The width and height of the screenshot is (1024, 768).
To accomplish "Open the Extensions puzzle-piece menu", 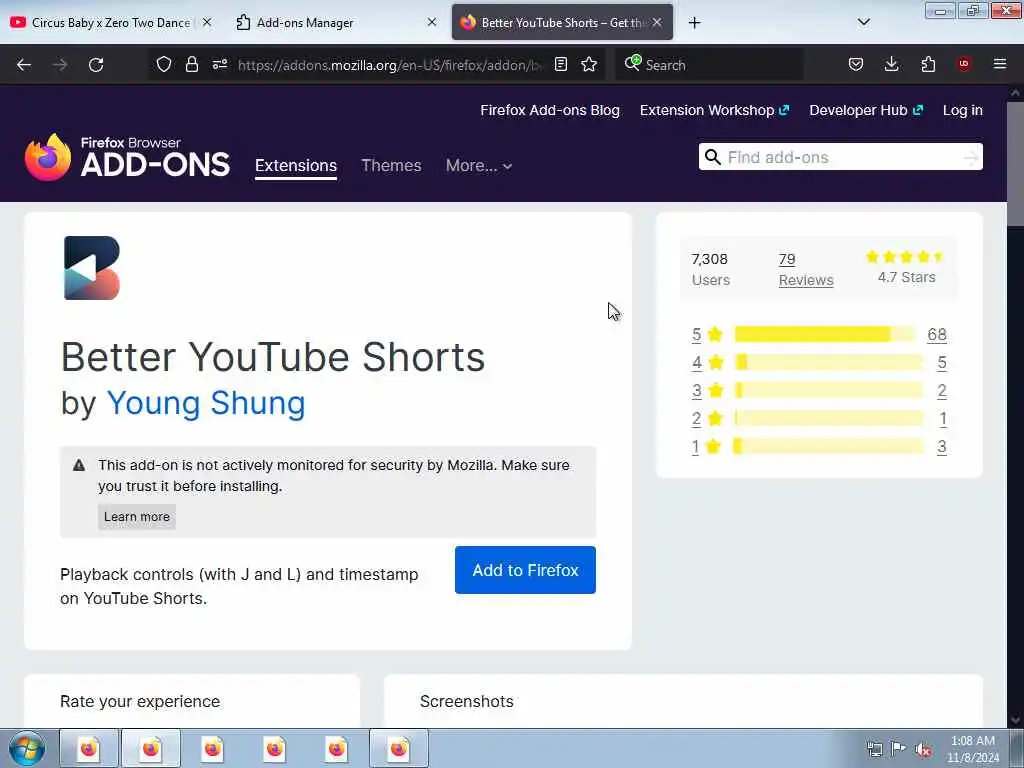I will point(928,64).
